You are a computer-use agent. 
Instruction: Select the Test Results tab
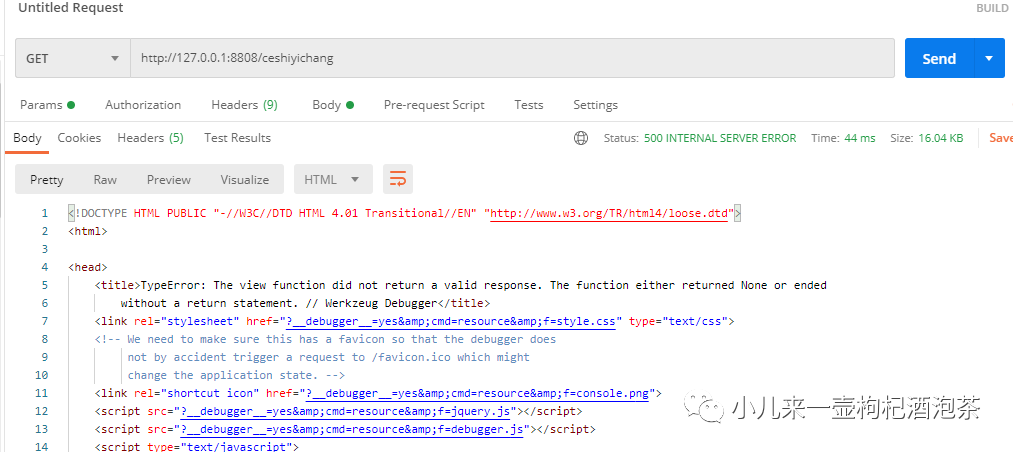tap(237, 138)
